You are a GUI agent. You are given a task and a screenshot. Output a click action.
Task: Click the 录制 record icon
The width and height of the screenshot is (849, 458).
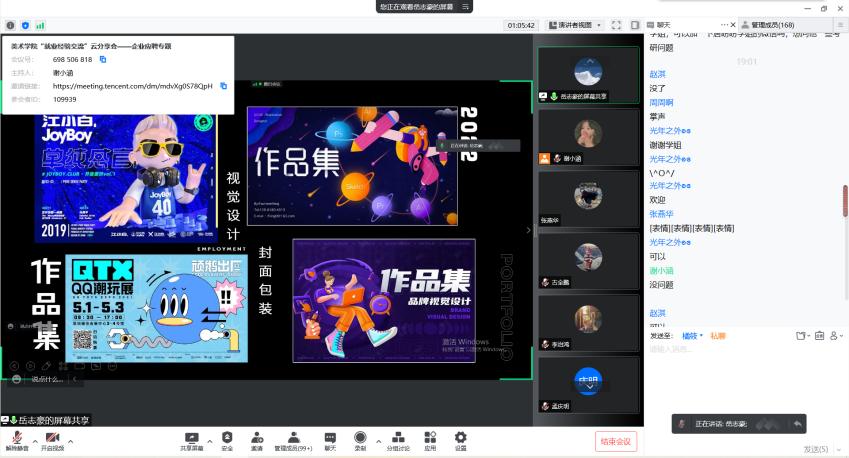pyautogui.click(x=360, y=437)
